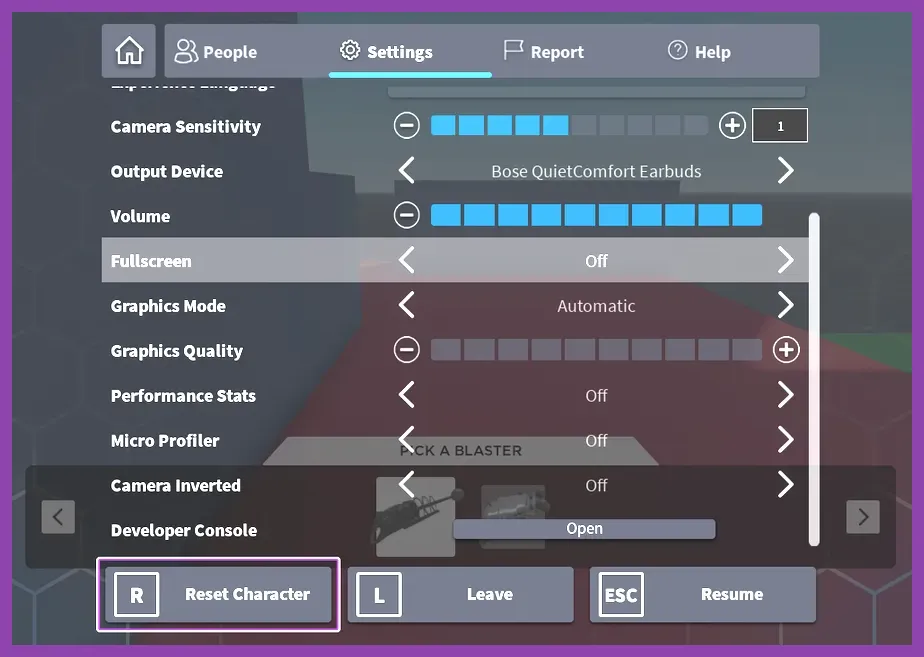The height and width of the screenshot is (657, 924).
Task: Click next blaster arrow at right edge
Action: pos(863,517)
